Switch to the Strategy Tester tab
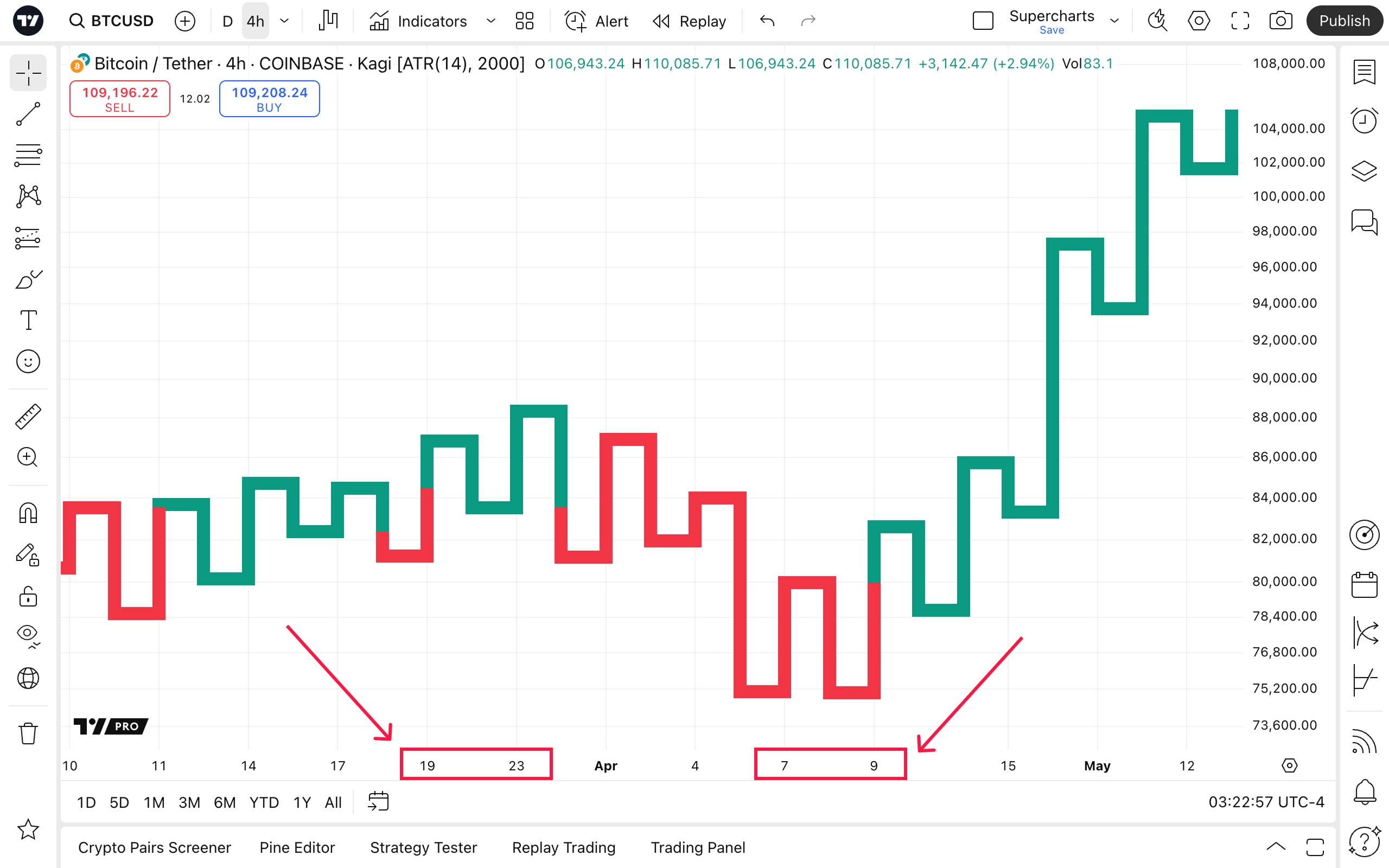The image size is (1389, 868). tap(423, 847)
